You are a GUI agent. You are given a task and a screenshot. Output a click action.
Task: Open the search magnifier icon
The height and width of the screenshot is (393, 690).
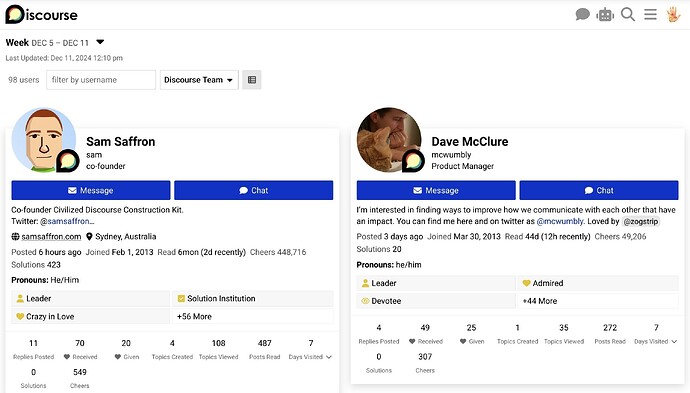pyautogui.click(x=628, y=15)
